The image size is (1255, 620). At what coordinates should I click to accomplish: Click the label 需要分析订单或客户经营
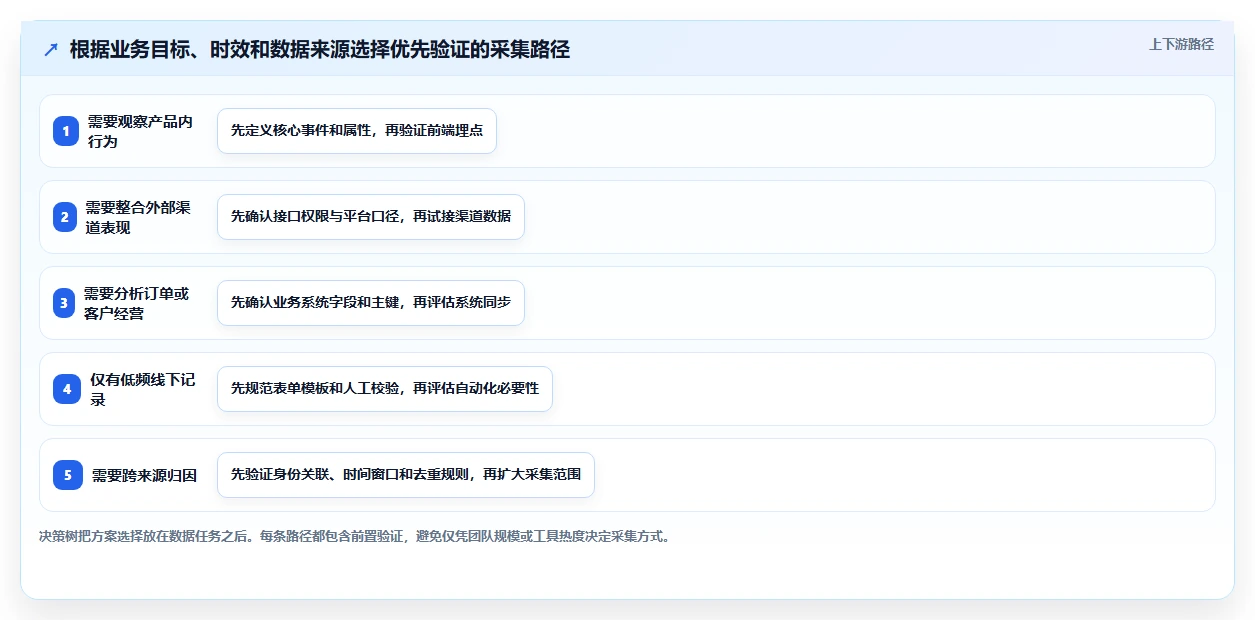137,303
